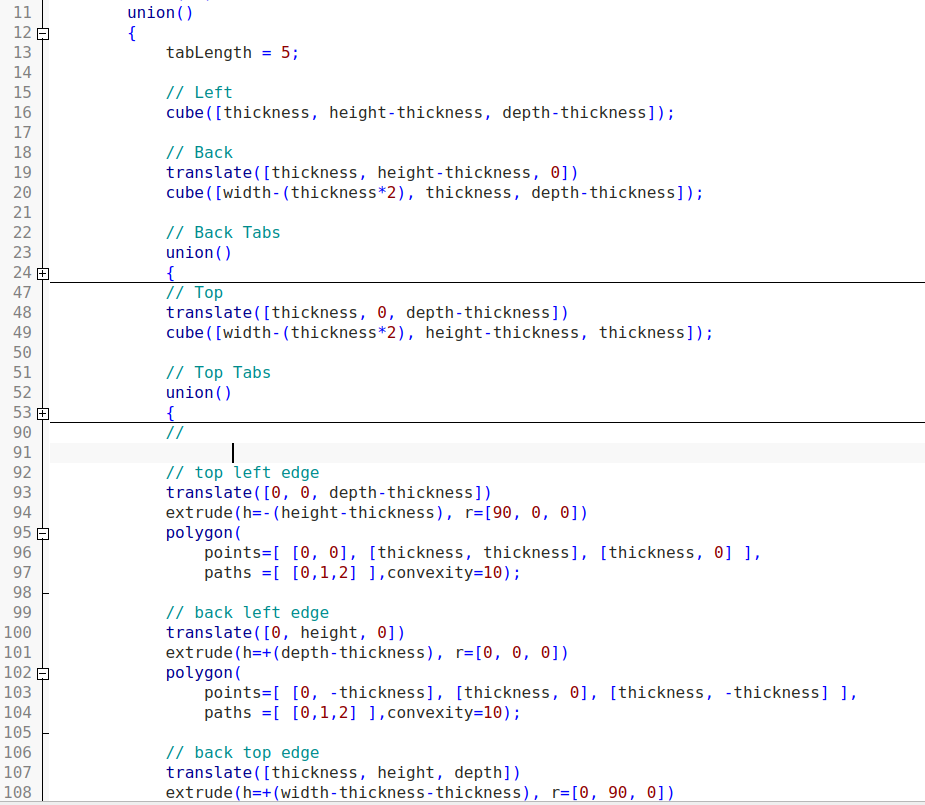Collapse the polygon block at line 95

42,533
